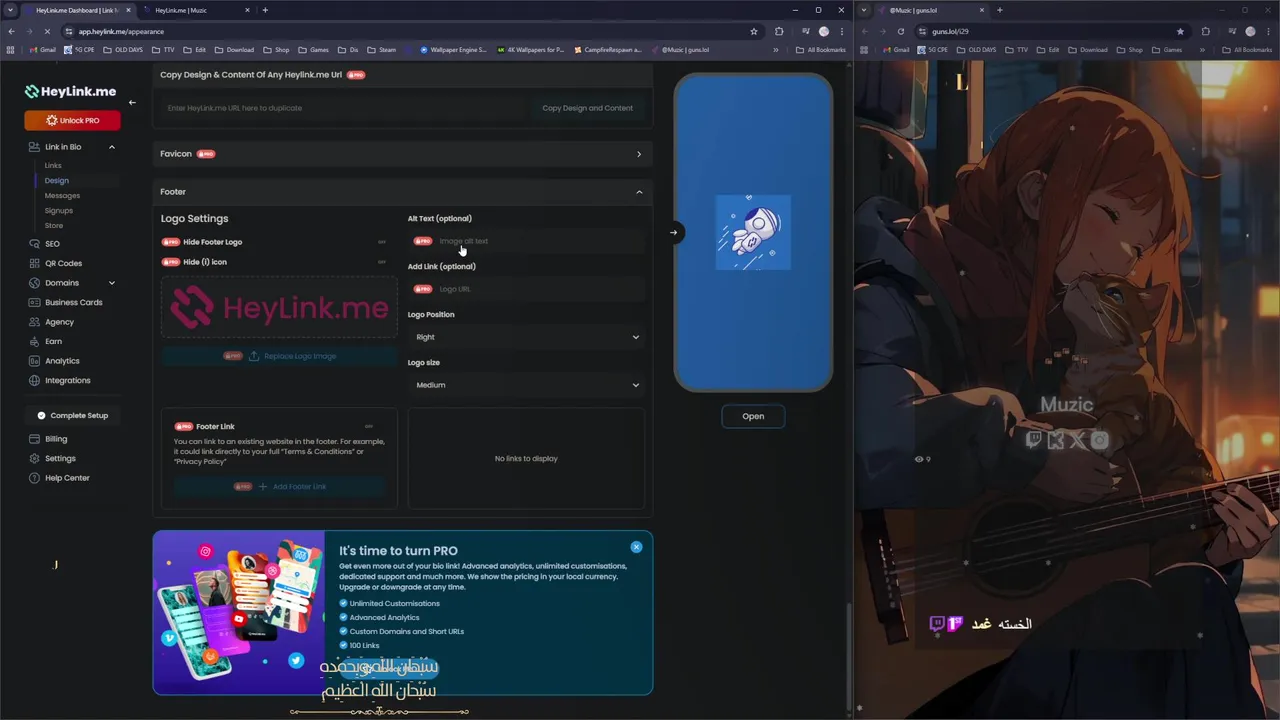
Task: Open the Analytics sidebar icon
Action: (35, 361)
